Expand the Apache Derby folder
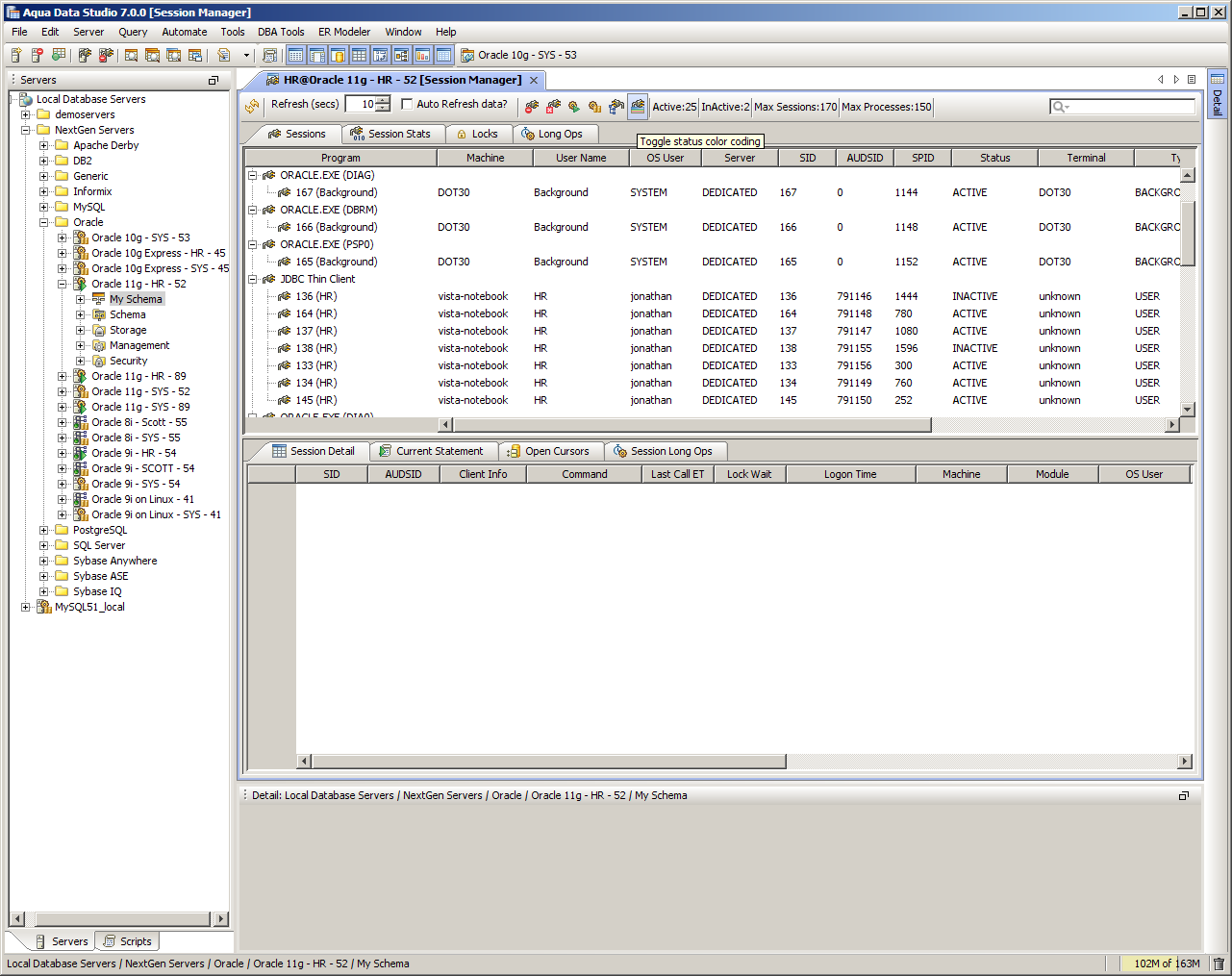This screenshot has height=976, width=1232. click(43, 145)
